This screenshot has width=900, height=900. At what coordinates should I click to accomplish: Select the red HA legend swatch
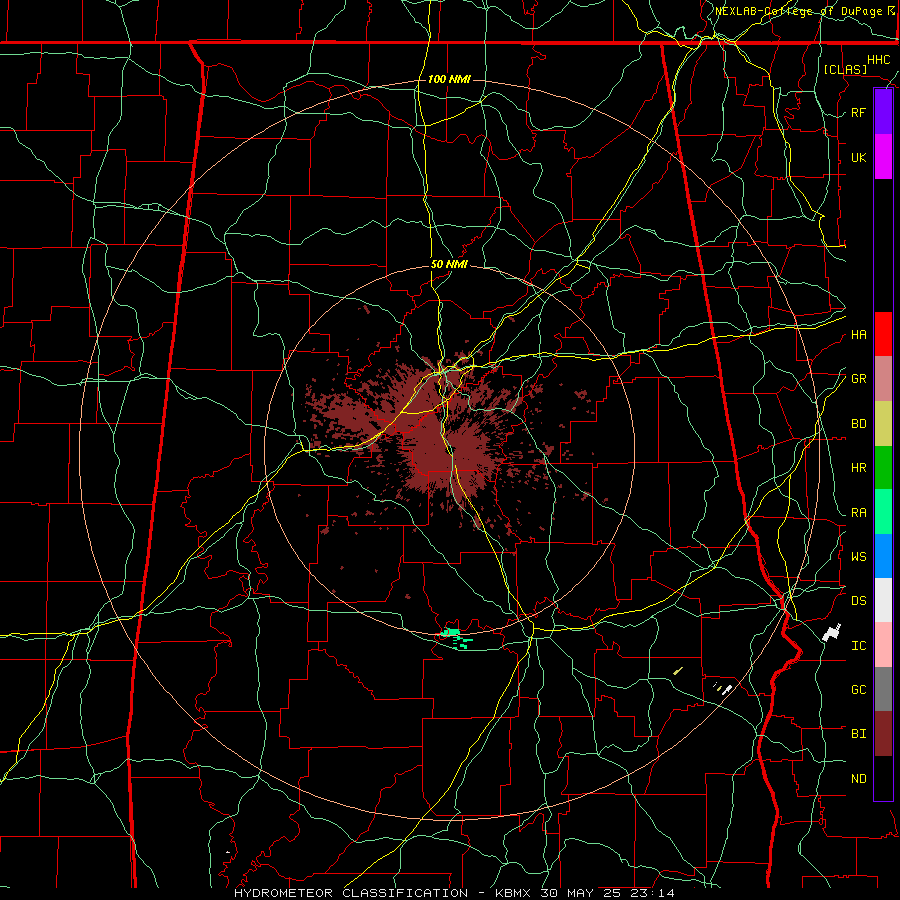883,334
